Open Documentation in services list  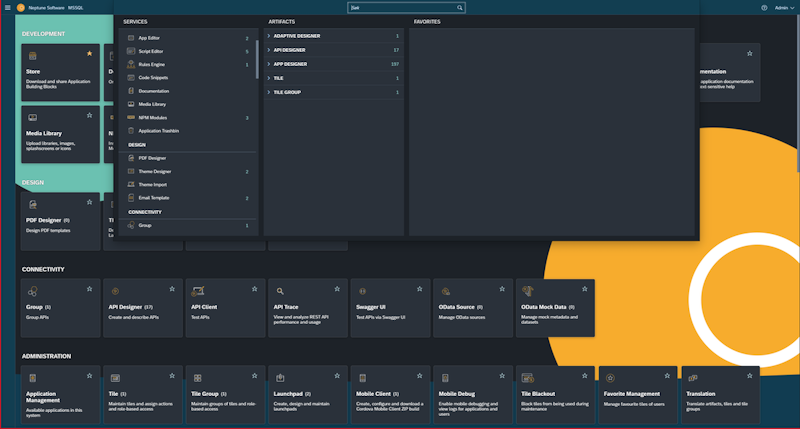click(188, 91)
